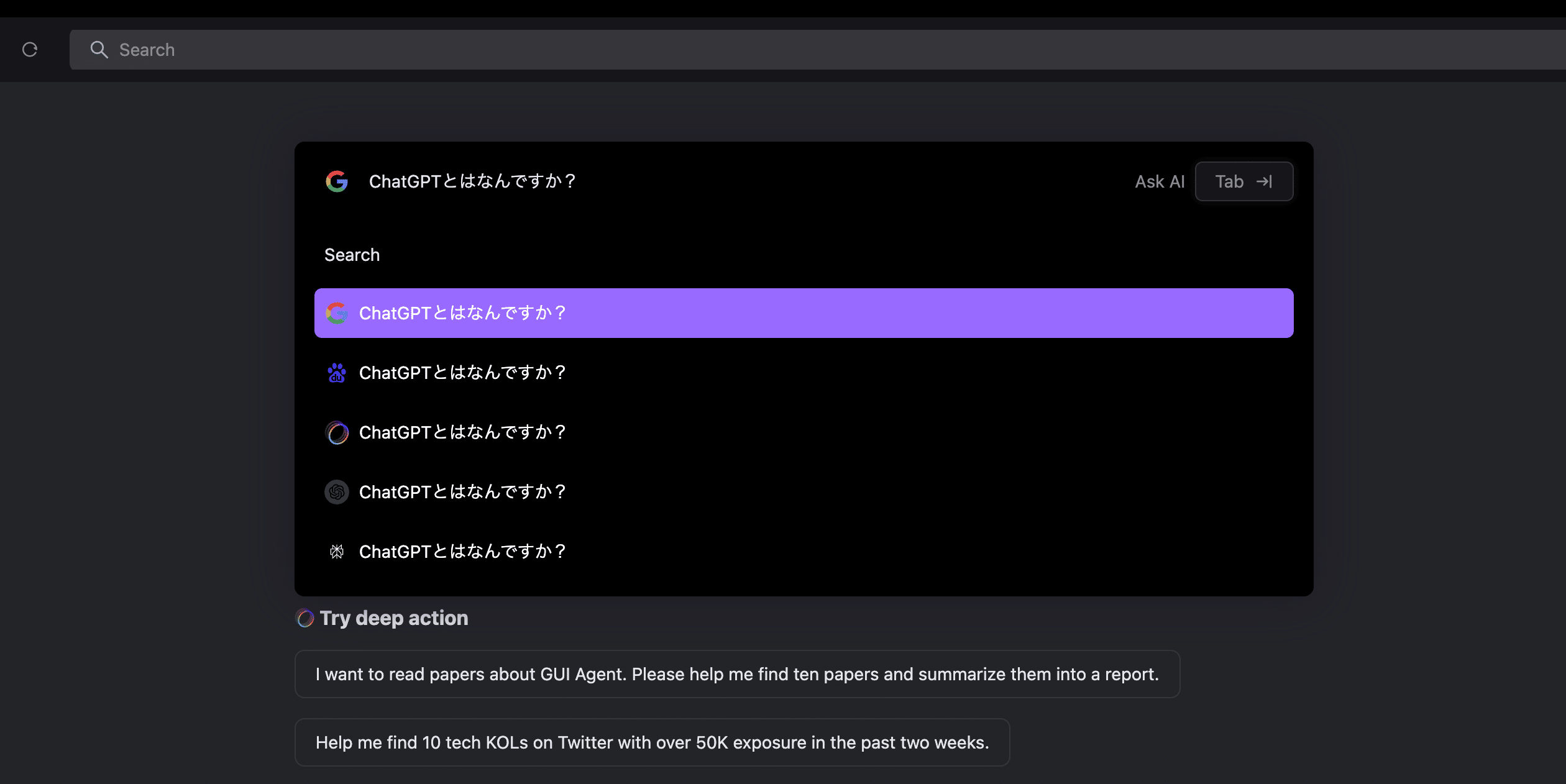Click the magnifier icon in the top search bar
This screenshot has width=1566, height=784.
click(99, 50)
